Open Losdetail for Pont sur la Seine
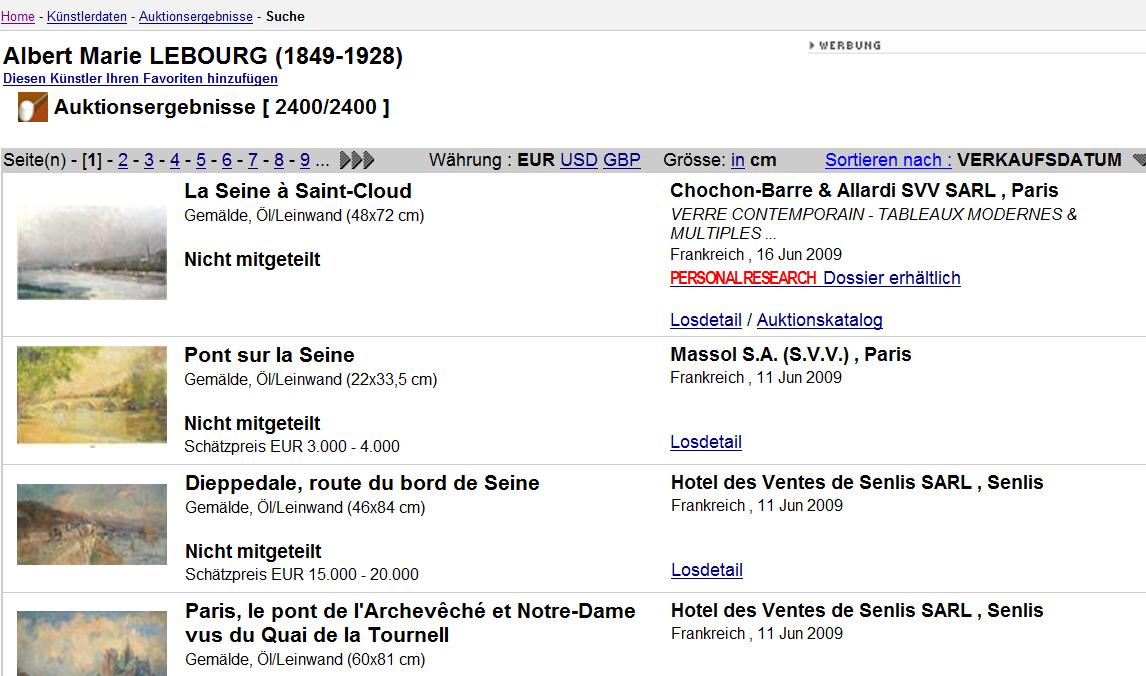The image size is (1146, 676). coord(706,442)
